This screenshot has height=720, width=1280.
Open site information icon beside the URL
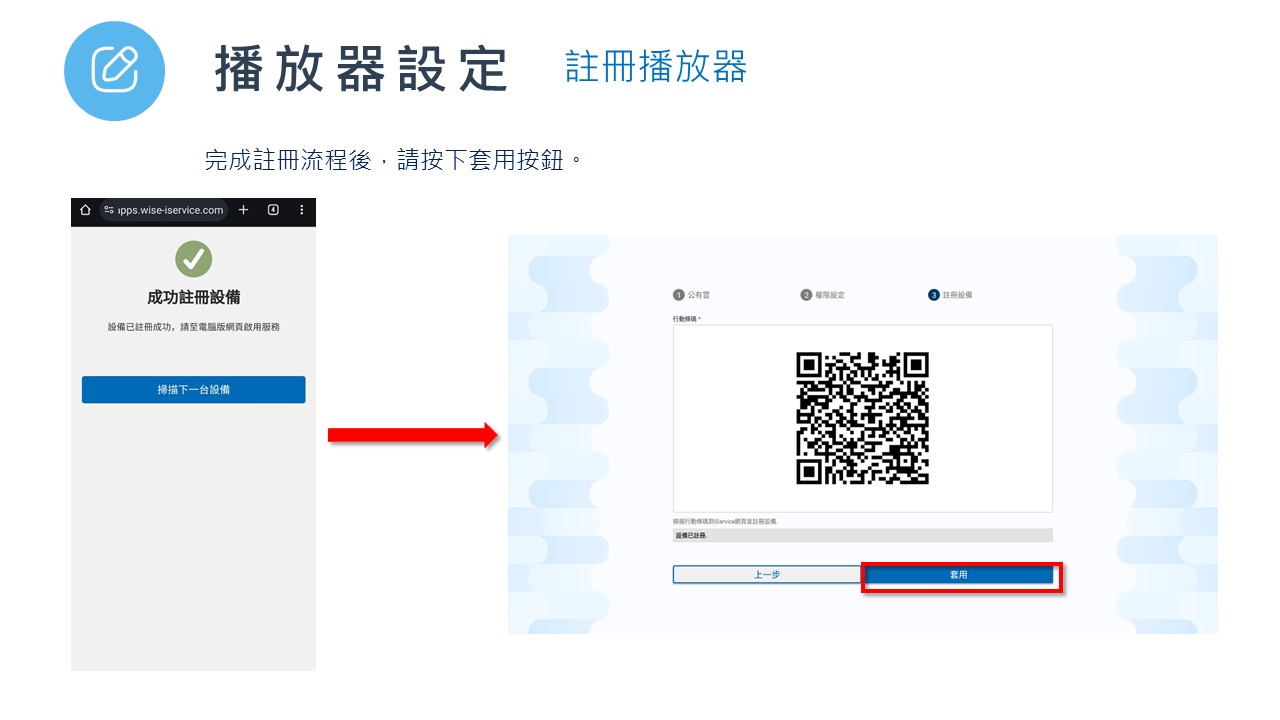[x=110, y=212]
